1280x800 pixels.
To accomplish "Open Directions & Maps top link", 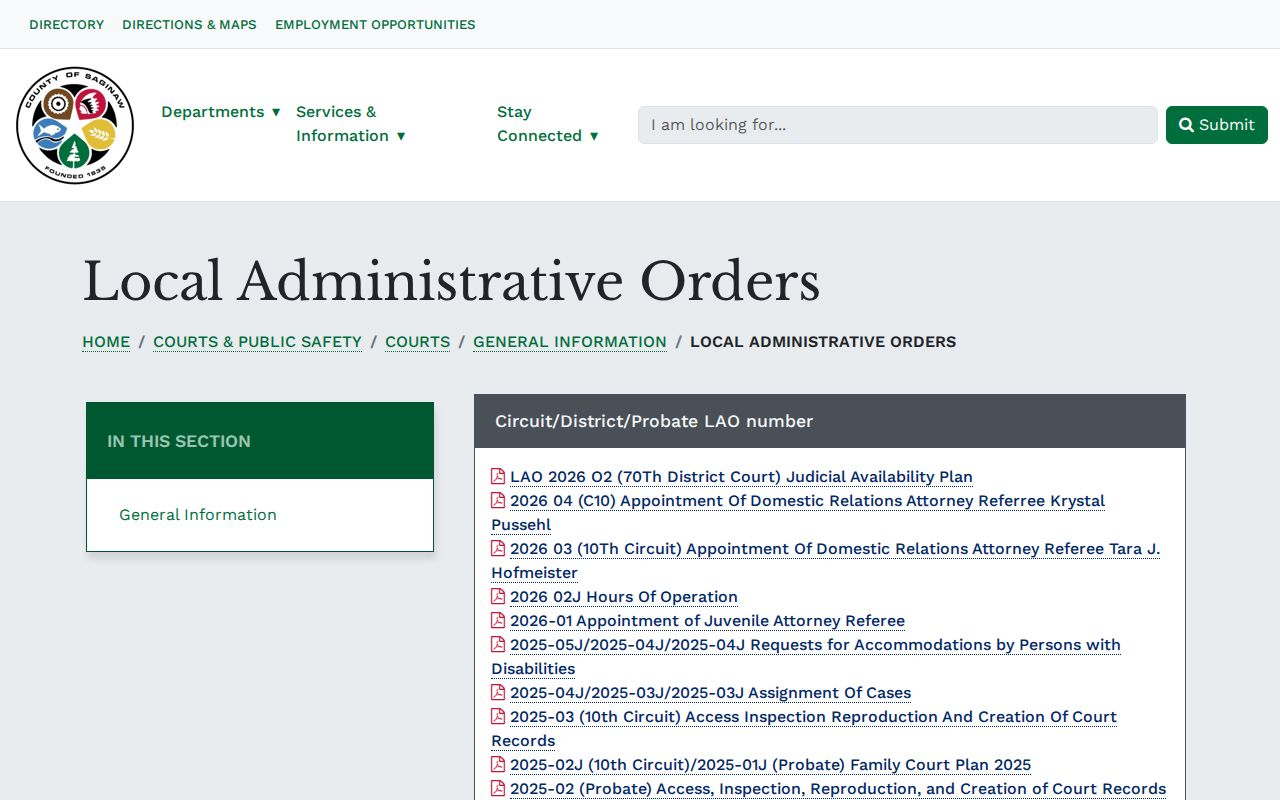I will click(189, 24).
